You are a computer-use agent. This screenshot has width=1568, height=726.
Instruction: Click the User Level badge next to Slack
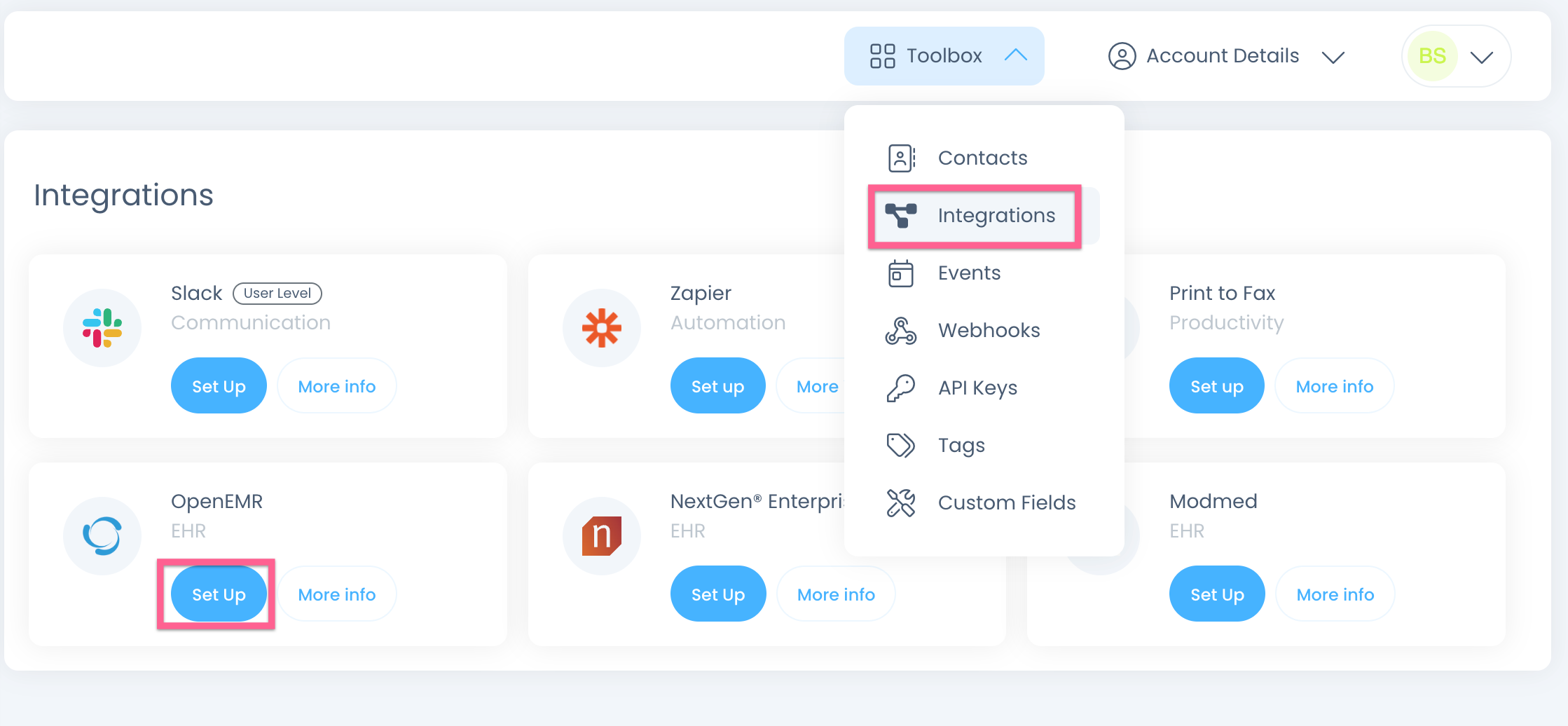pos(277,293)
